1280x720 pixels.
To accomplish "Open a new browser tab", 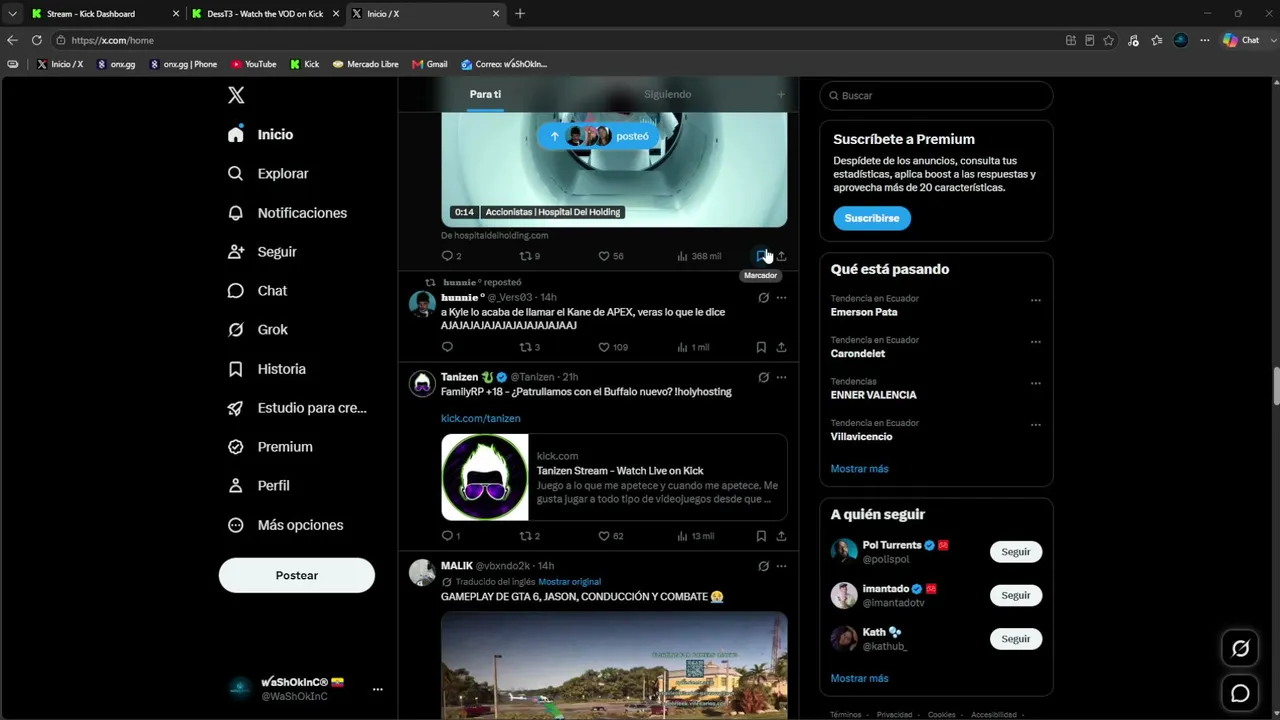I will pos(520,14).
